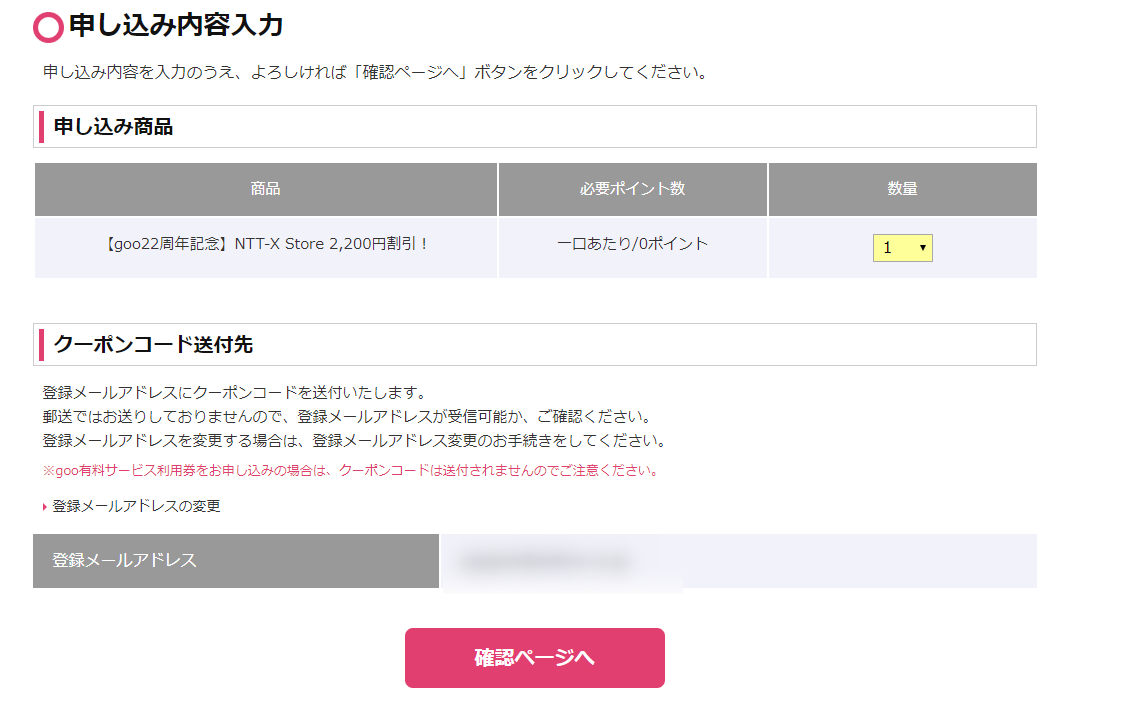This screenshot has width=1130, height=701.
Task: Click the 申し込み商品 section header
Action: coord(113,127)
